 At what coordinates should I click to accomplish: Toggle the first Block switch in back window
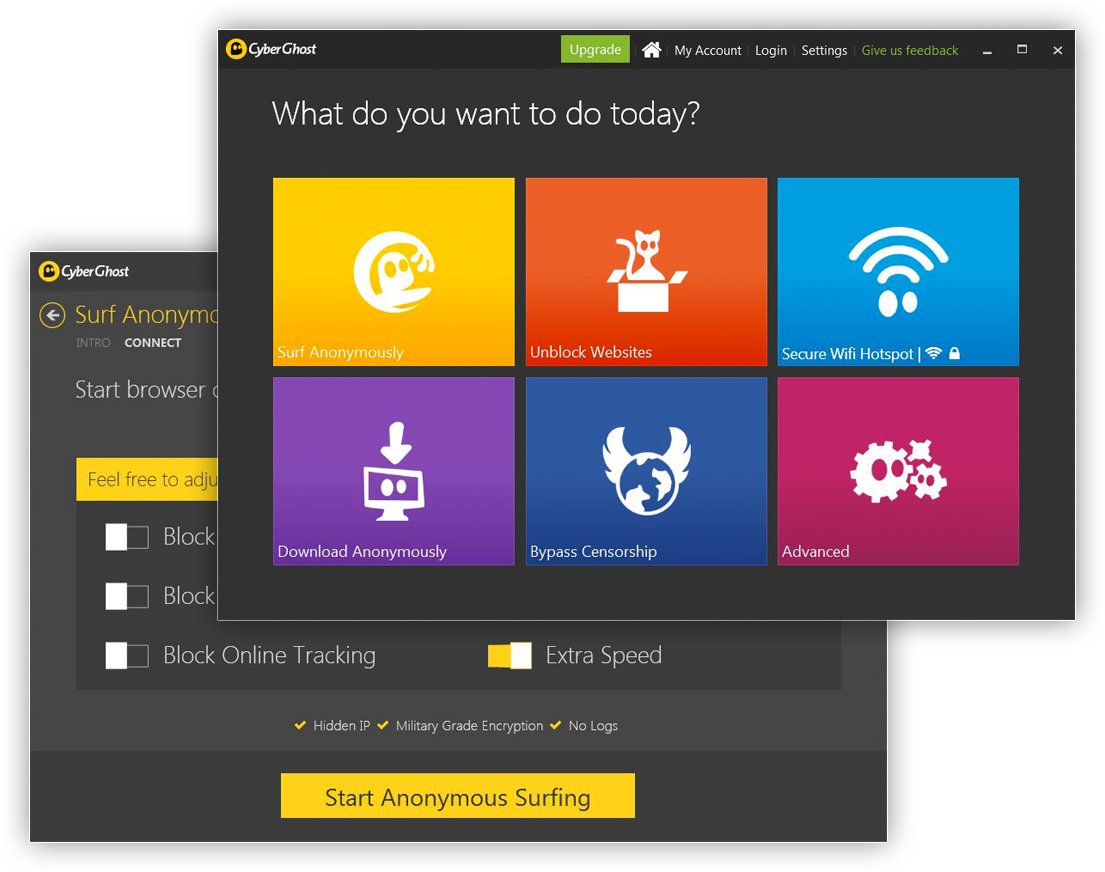(x=127, y=537)
